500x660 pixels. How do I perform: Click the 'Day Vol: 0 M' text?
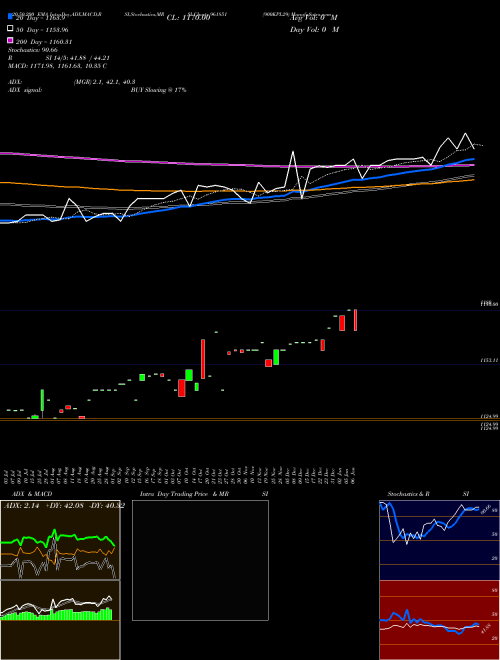click(314, 29)
